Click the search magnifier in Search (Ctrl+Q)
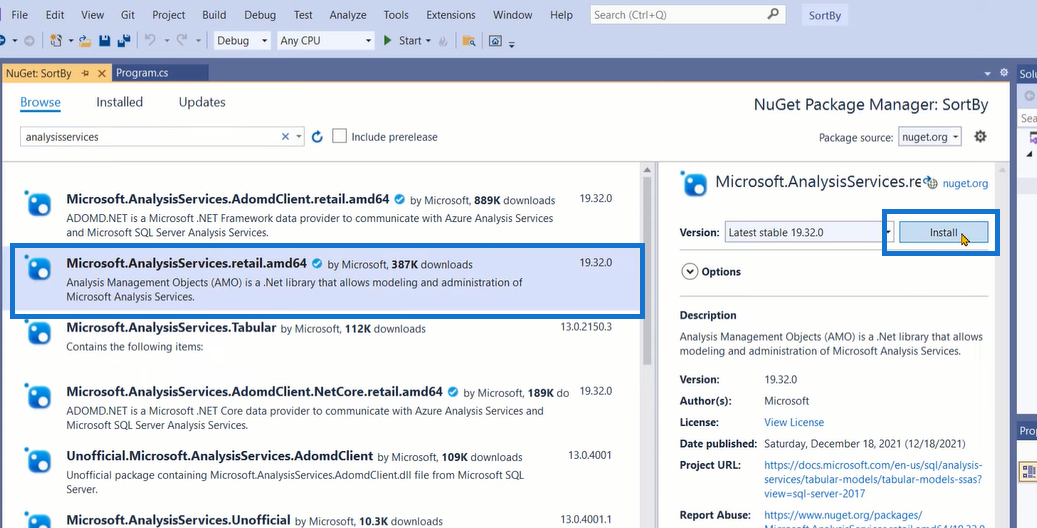The height and width of the screenshot is (528, 1037). click(772, 14)
